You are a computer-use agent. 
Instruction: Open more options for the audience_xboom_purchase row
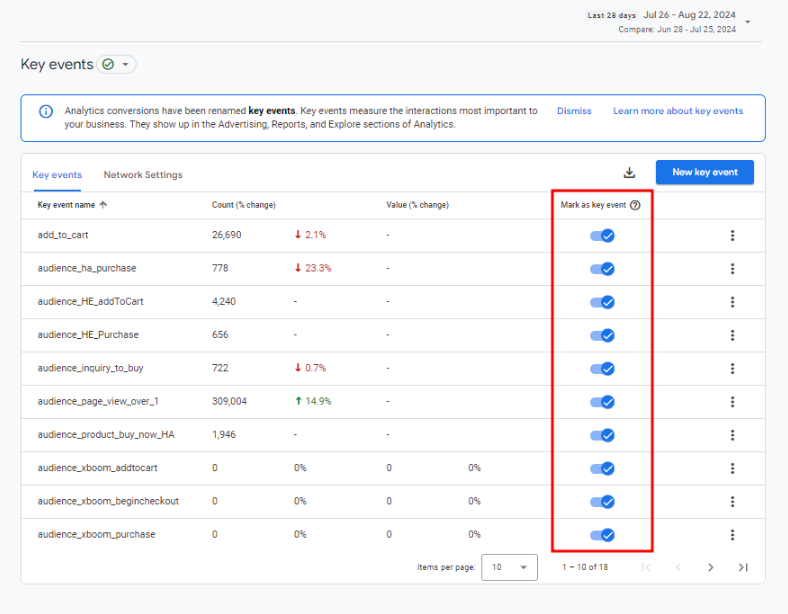[732, 535]
